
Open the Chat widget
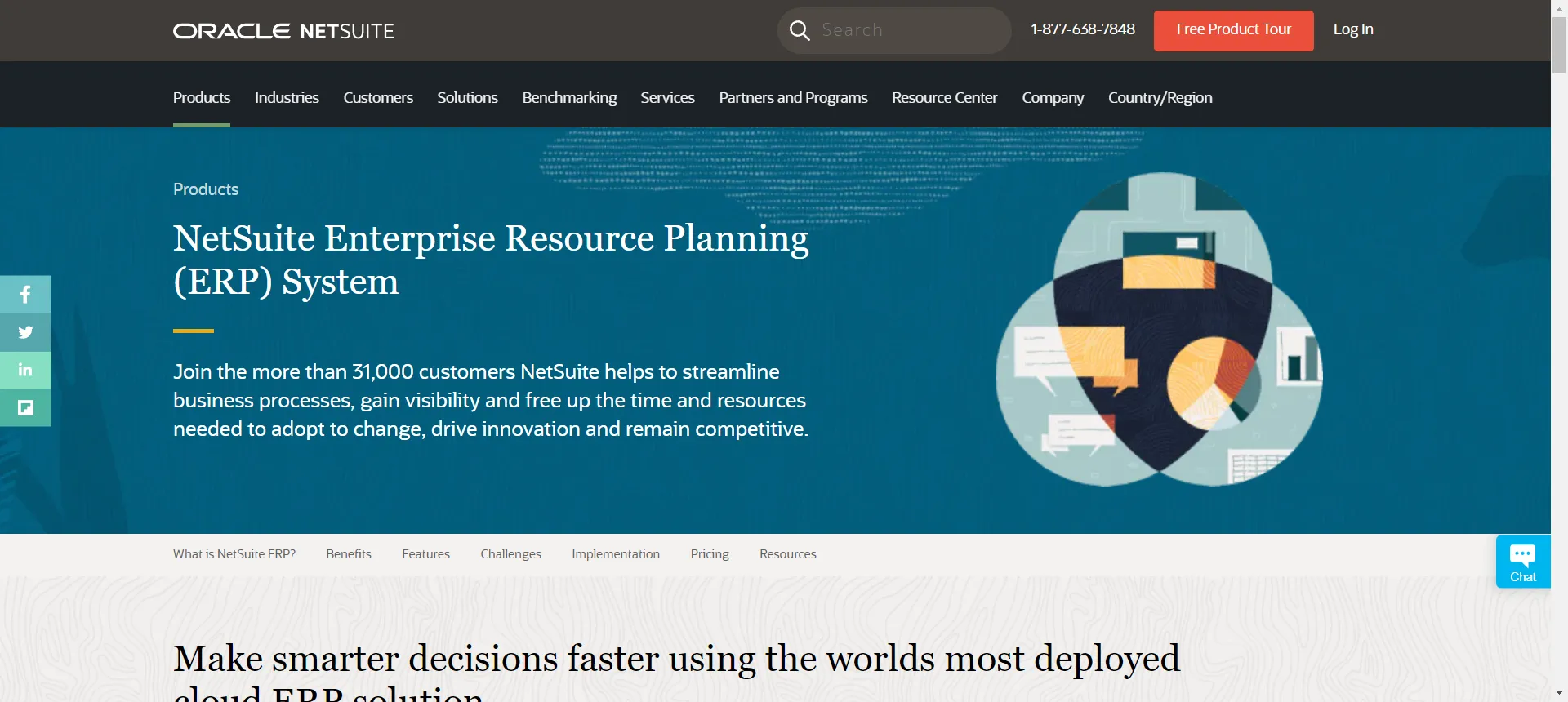1523,562
